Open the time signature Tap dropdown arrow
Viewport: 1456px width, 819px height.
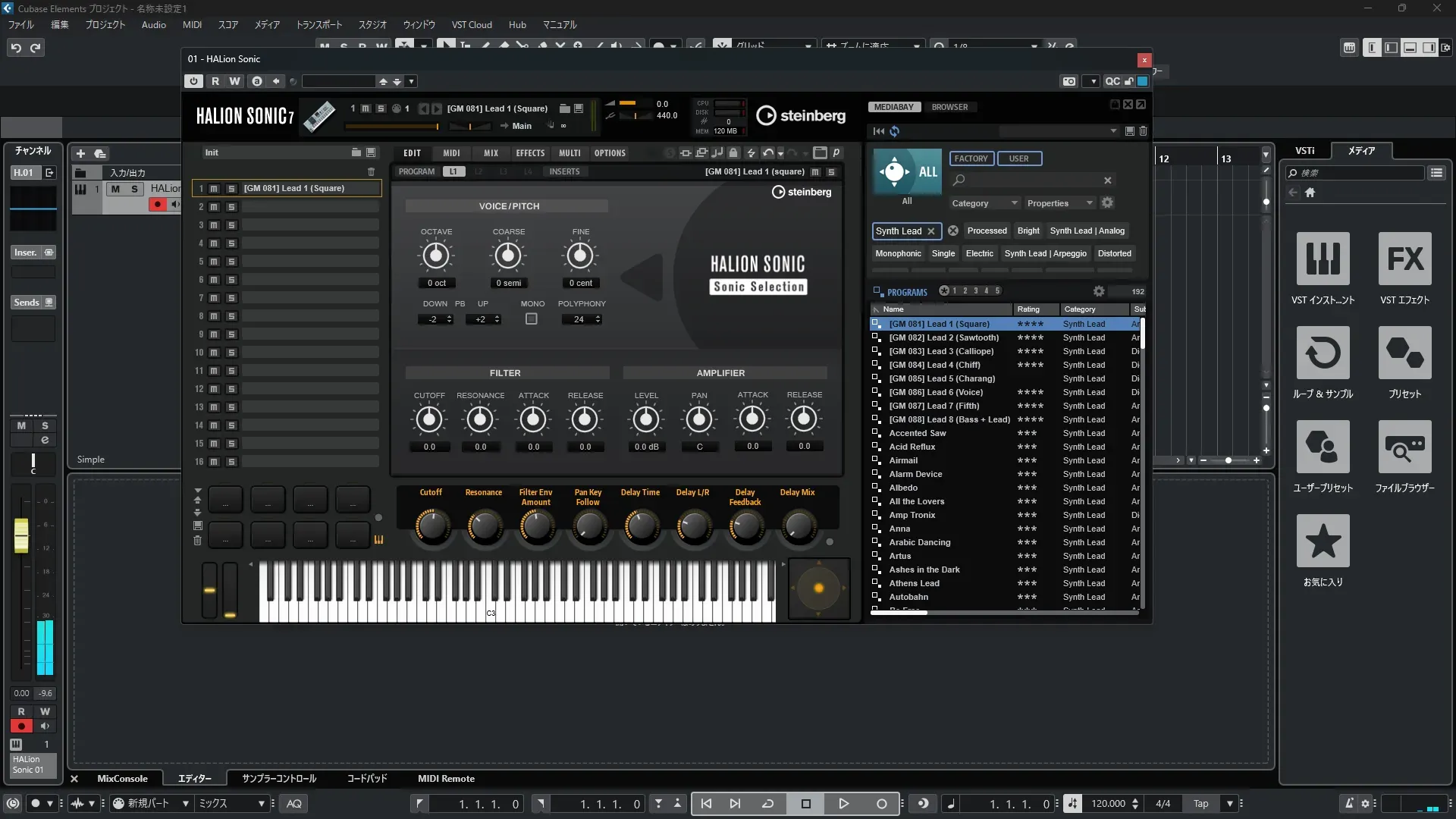pos(1230,804)
